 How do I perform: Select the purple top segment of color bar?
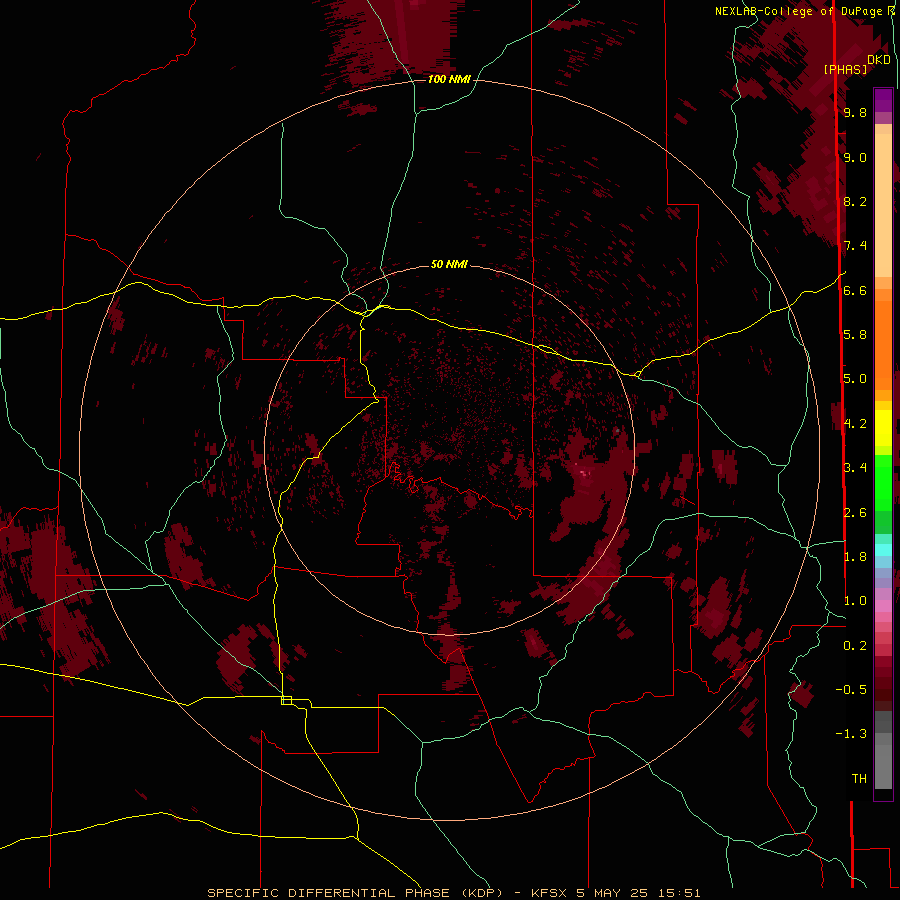pos(883,100)
